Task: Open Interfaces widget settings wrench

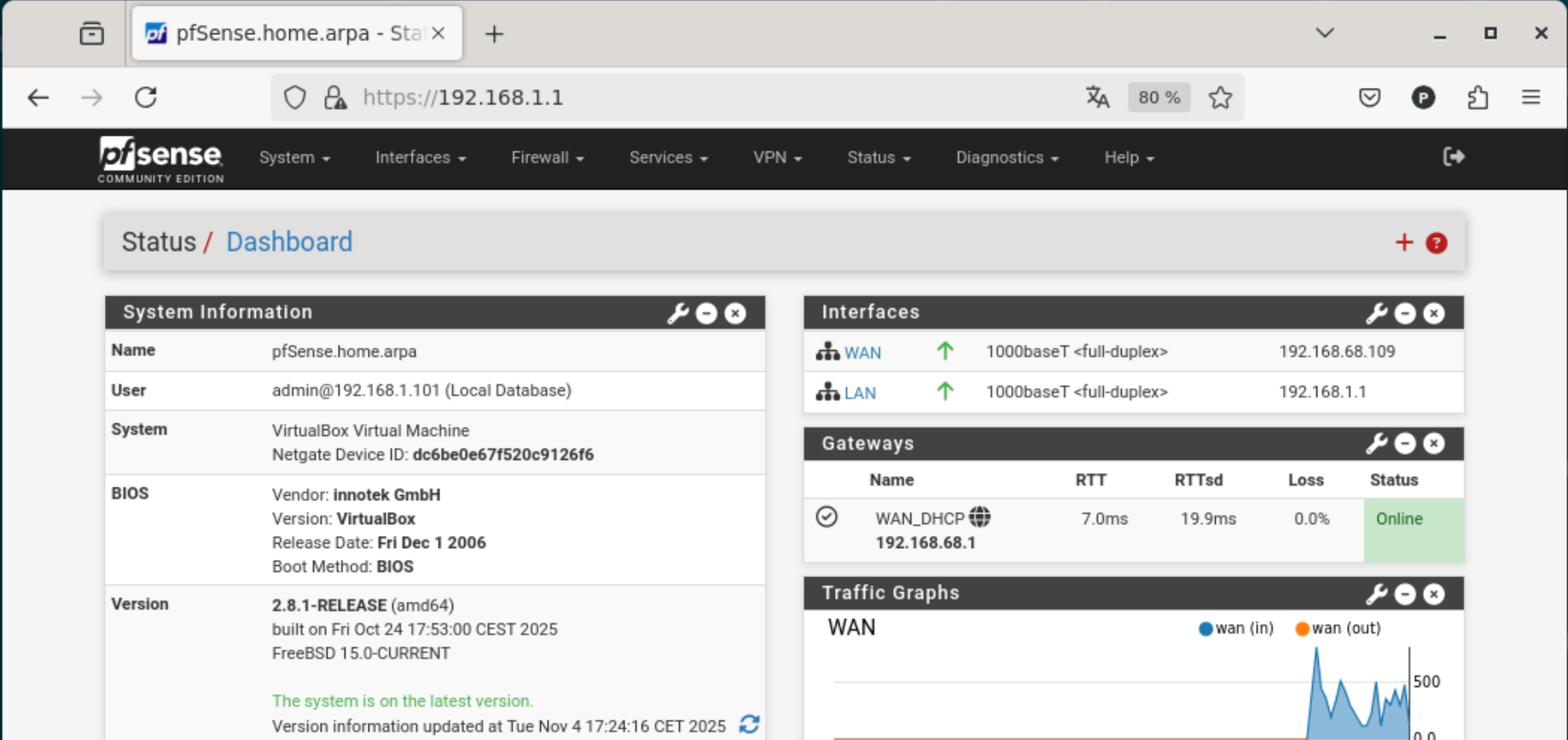Action: click(1376, 313)
